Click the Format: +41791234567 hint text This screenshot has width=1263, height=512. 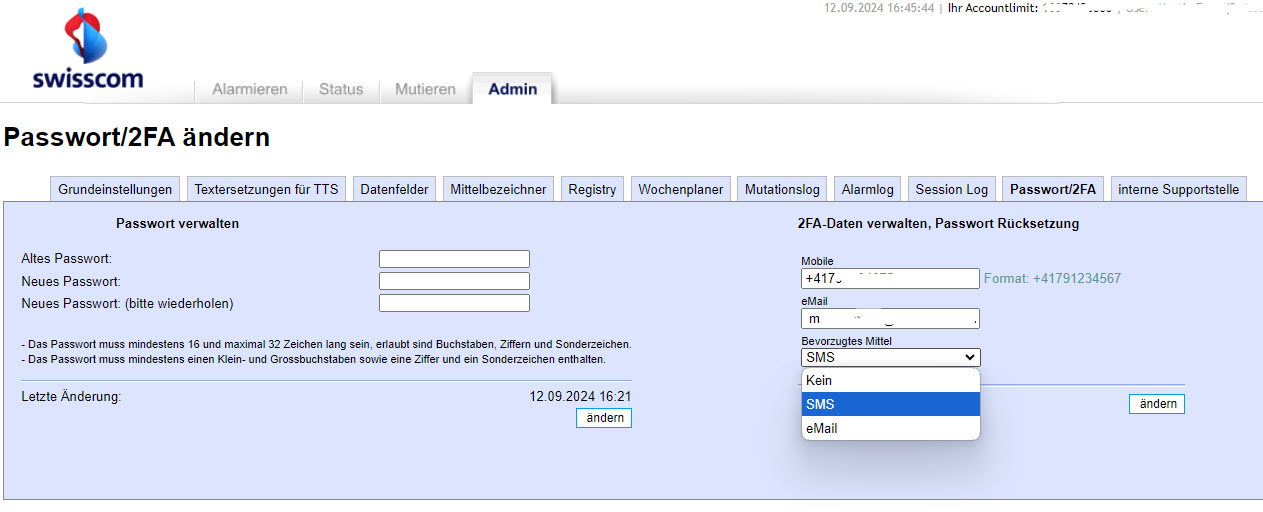point(1052,279)
